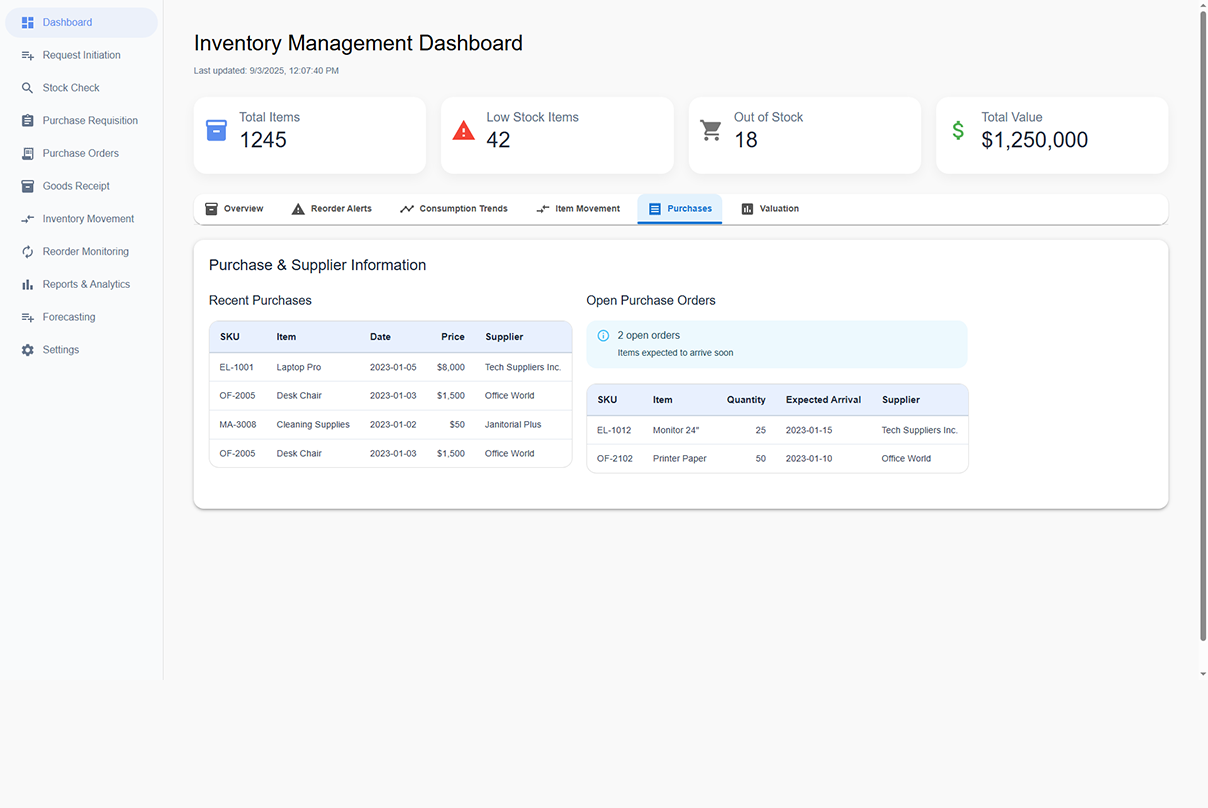Click the blue Total Items box icon
This screenshot has height=808, width=1208.
[x=216, y=130]
